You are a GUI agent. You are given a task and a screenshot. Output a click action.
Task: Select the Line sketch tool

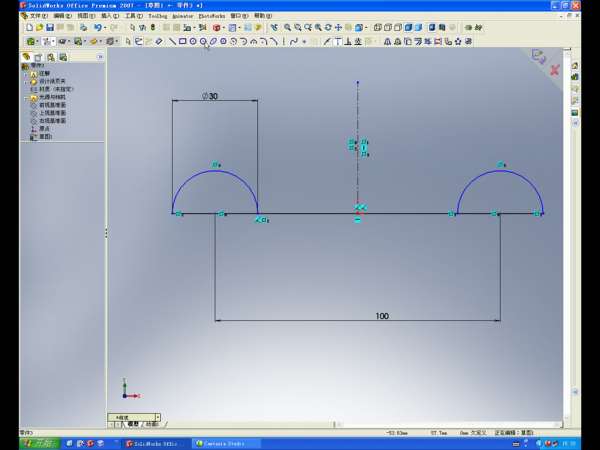pyautogui.click(x=172, y=42)
